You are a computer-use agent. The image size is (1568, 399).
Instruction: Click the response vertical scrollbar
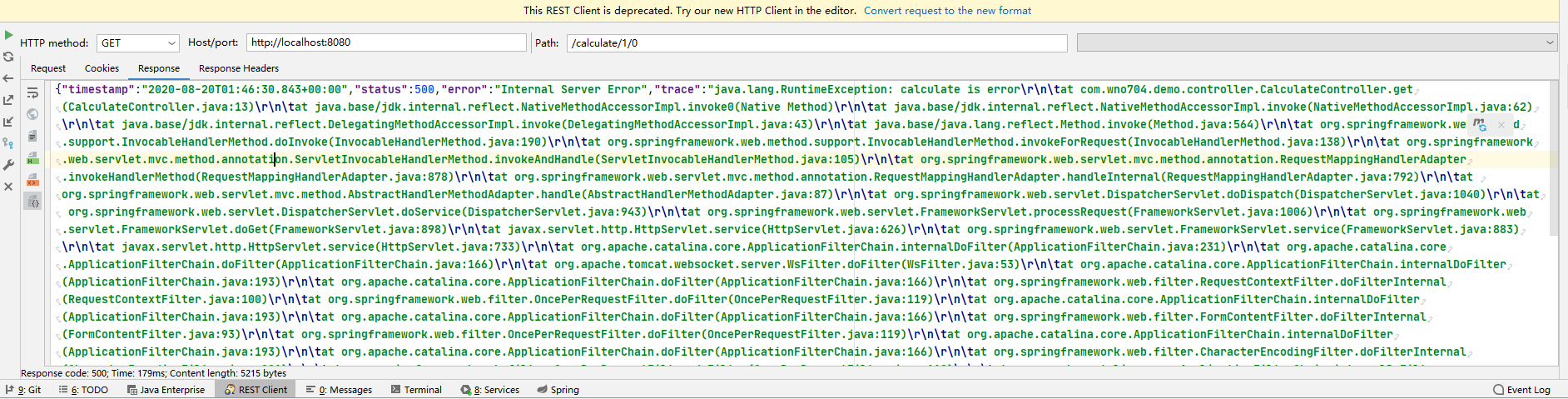coord(1554,158)
